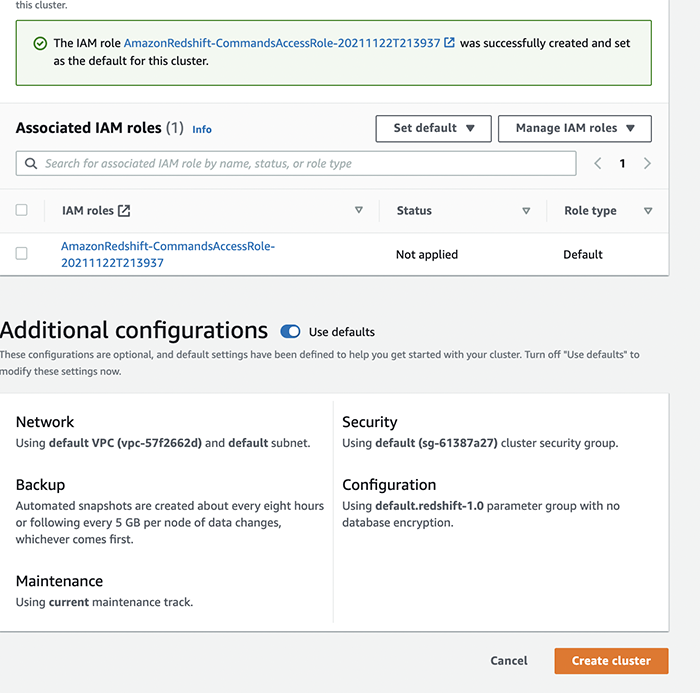700x693 pixels.
Task: Click the green success checkmark icon
Action: 40,44
